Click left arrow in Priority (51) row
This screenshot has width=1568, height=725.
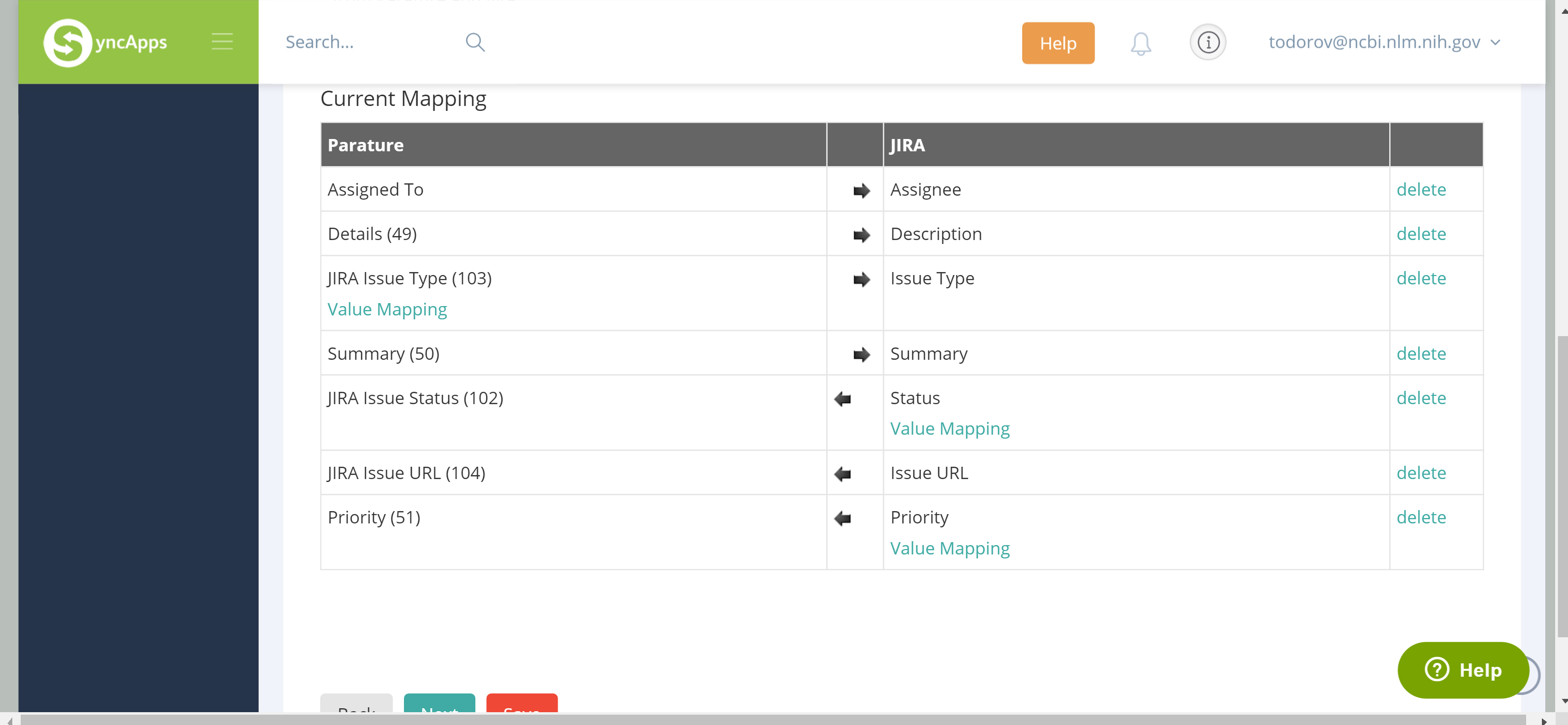tap(842, 518)
